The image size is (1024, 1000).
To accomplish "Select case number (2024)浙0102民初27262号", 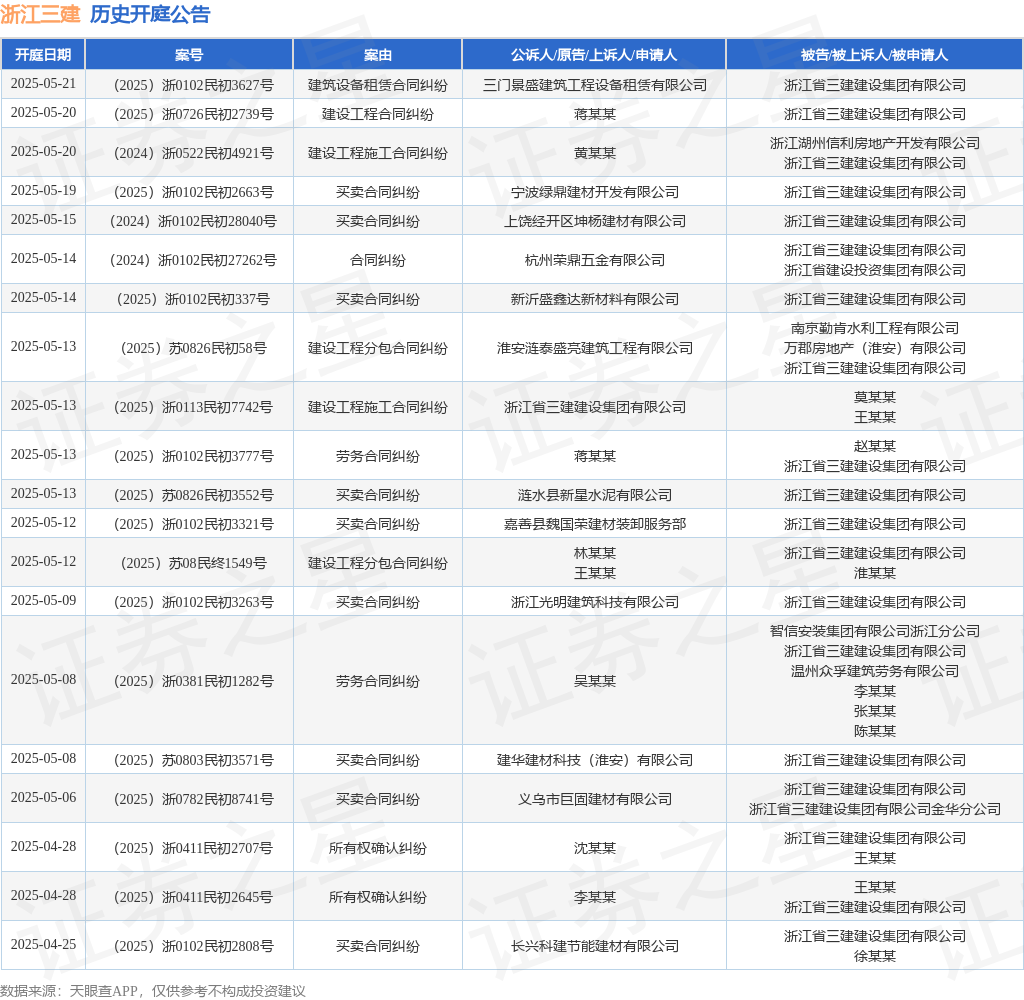I will [x=193, y=261].
